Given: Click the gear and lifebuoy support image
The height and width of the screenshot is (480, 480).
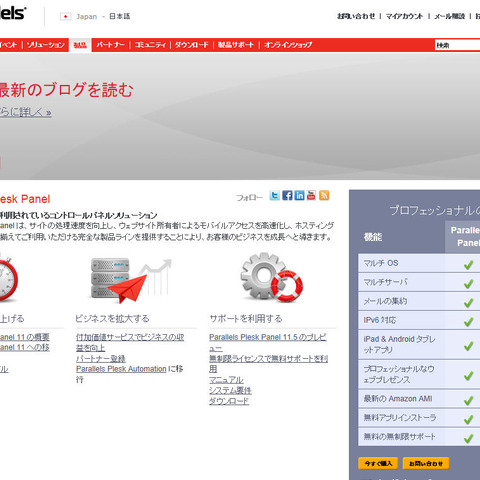Looking at the screenshot, I should pos(272,277).
